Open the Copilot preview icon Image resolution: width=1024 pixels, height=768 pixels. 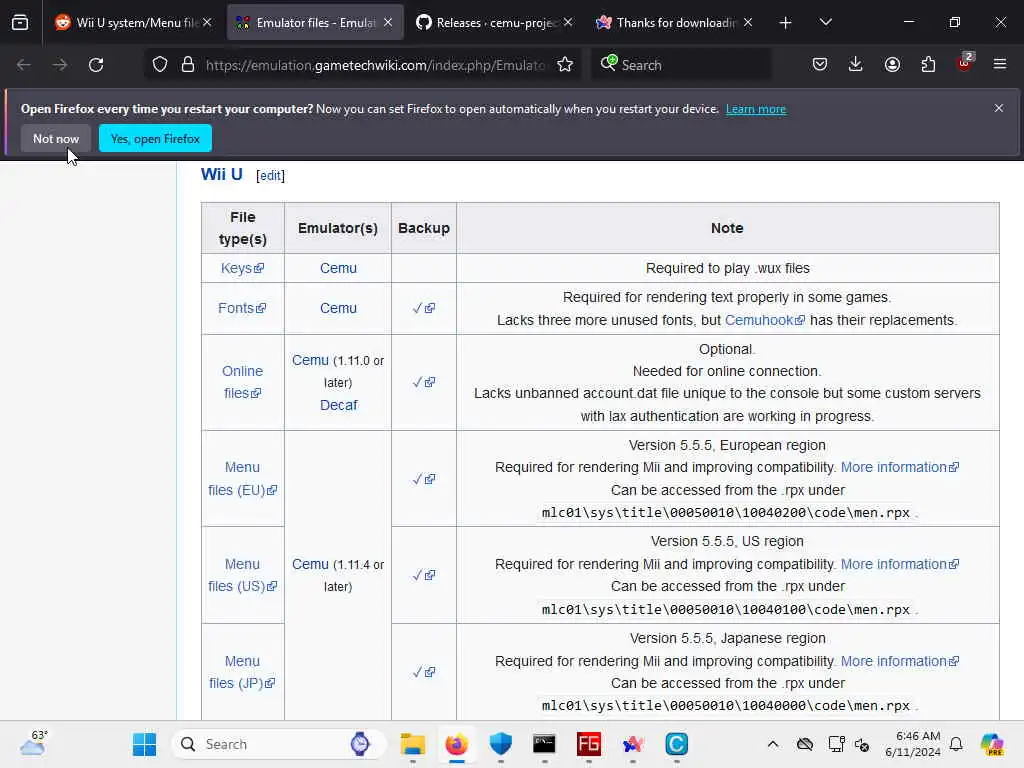(x=992, y=744)
